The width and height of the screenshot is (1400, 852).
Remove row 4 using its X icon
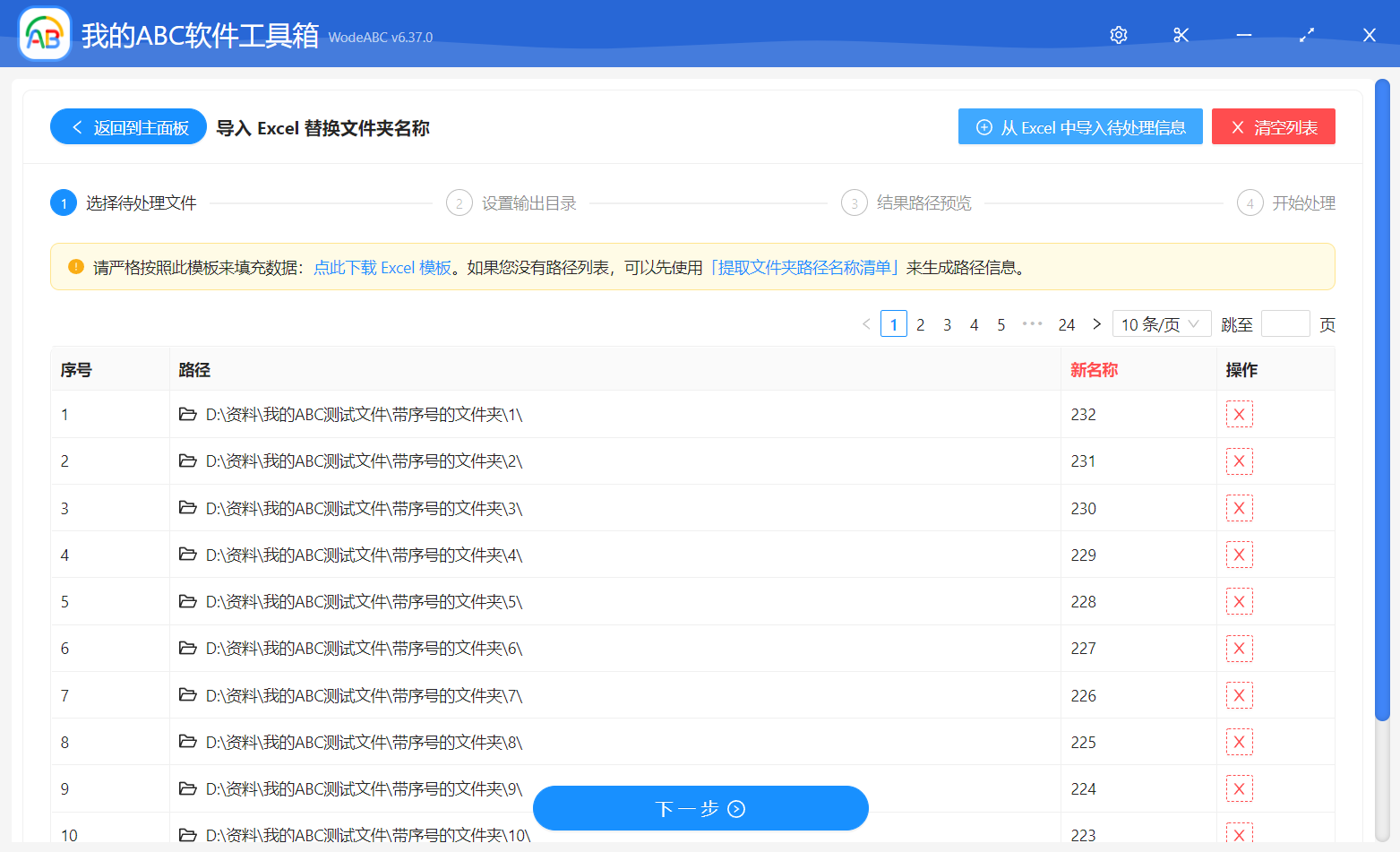1239,555
